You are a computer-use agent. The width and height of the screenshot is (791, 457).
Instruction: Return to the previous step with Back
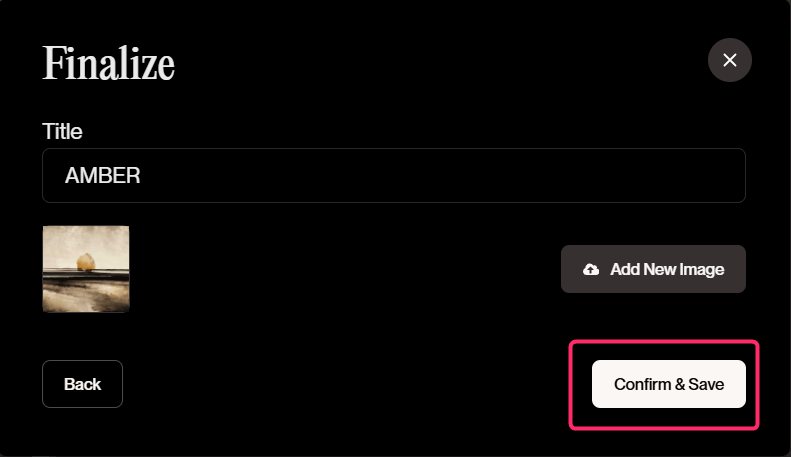click(x=82, y=384)
